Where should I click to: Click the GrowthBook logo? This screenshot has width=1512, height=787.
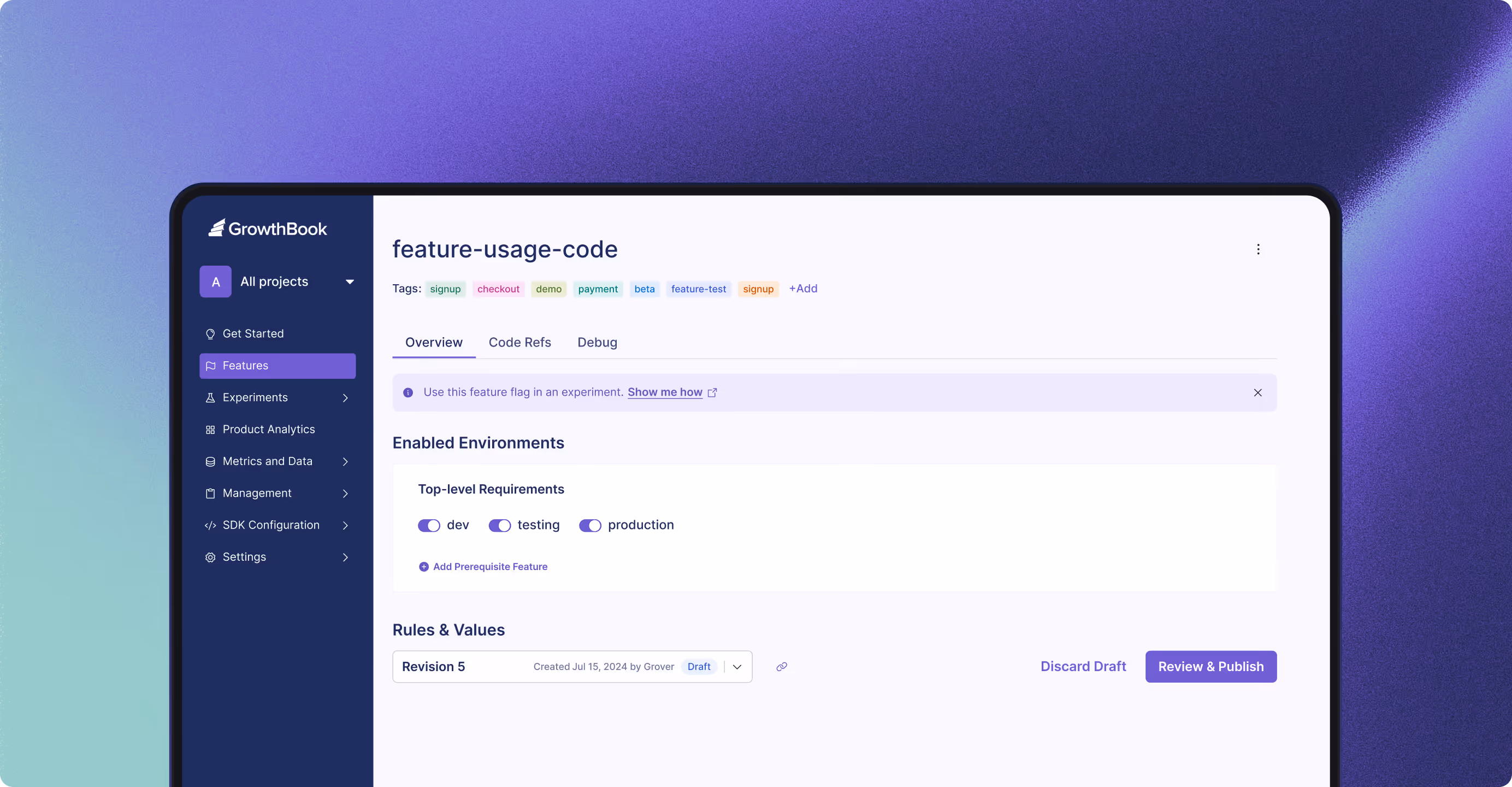click(x=268, y=228)
